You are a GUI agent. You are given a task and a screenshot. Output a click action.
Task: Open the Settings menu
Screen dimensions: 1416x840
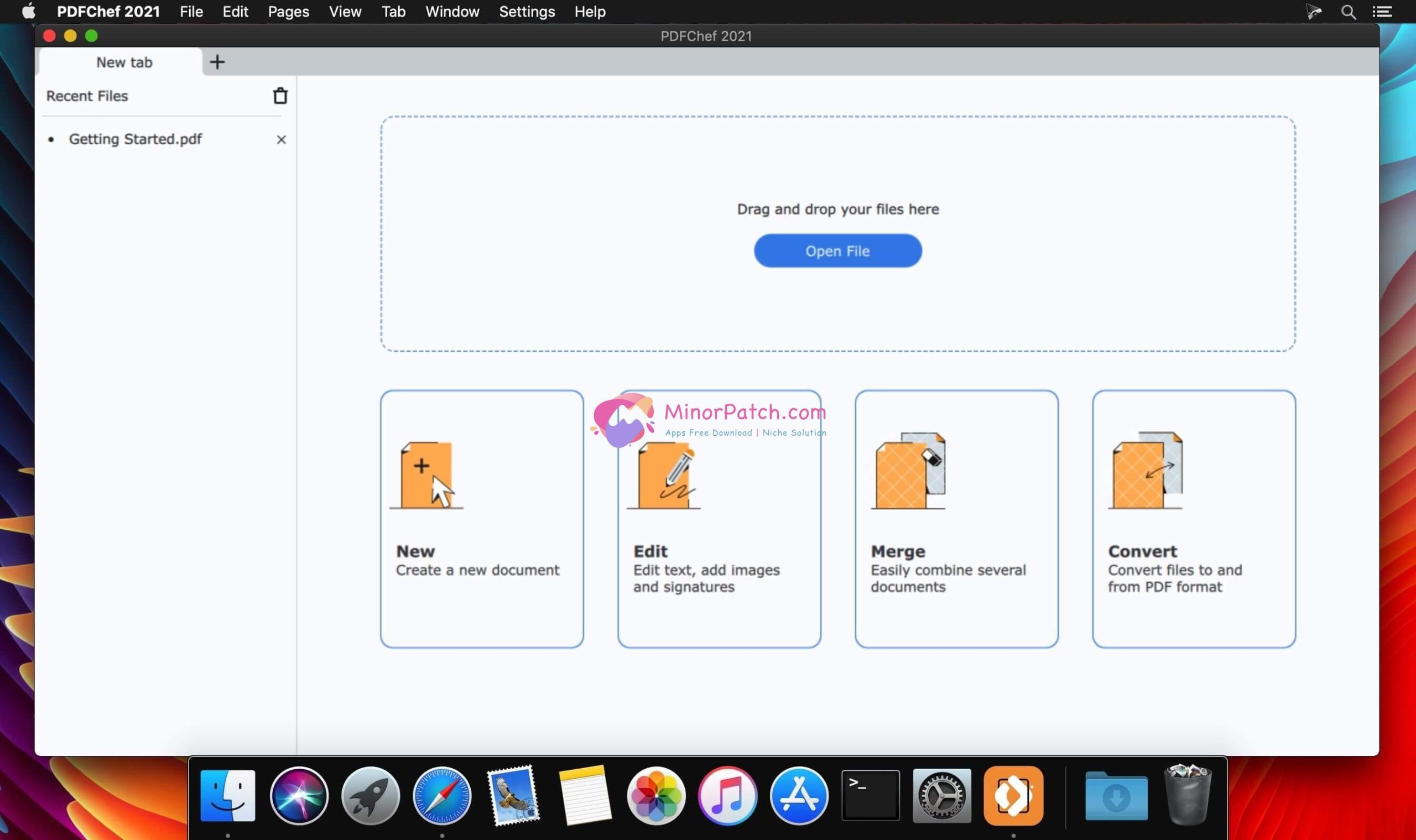pos(526,11)
